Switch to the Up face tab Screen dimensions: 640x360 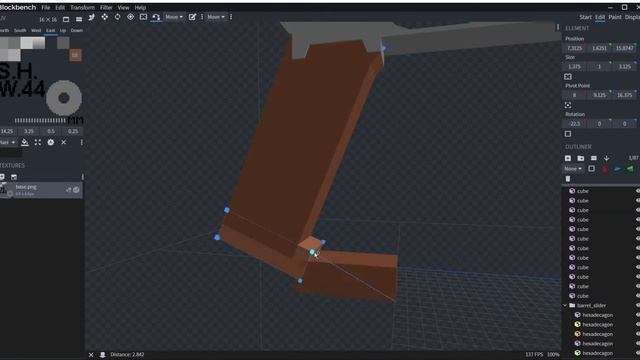[x=62, y=30]
